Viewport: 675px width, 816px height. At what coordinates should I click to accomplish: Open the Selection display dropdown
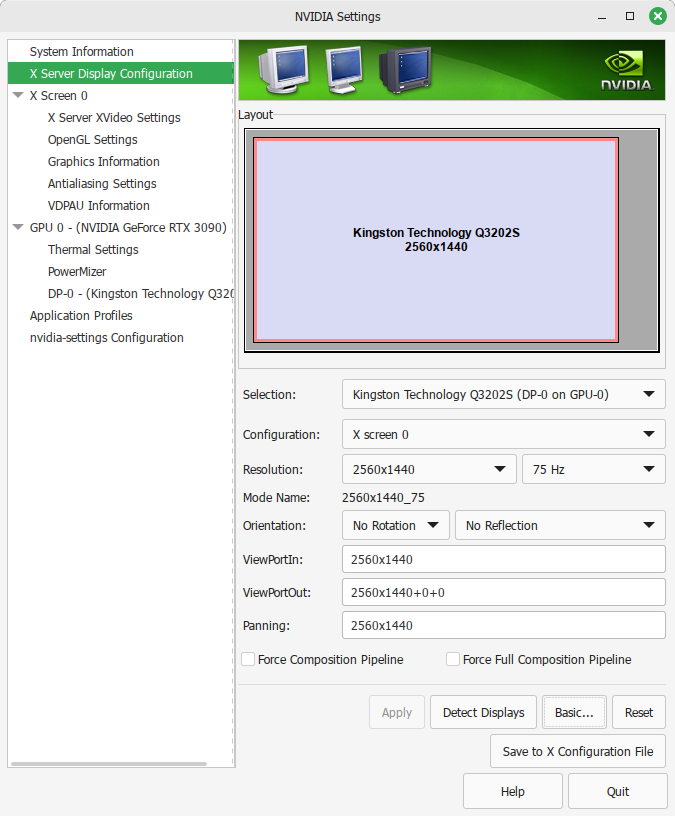coord(503,394)
